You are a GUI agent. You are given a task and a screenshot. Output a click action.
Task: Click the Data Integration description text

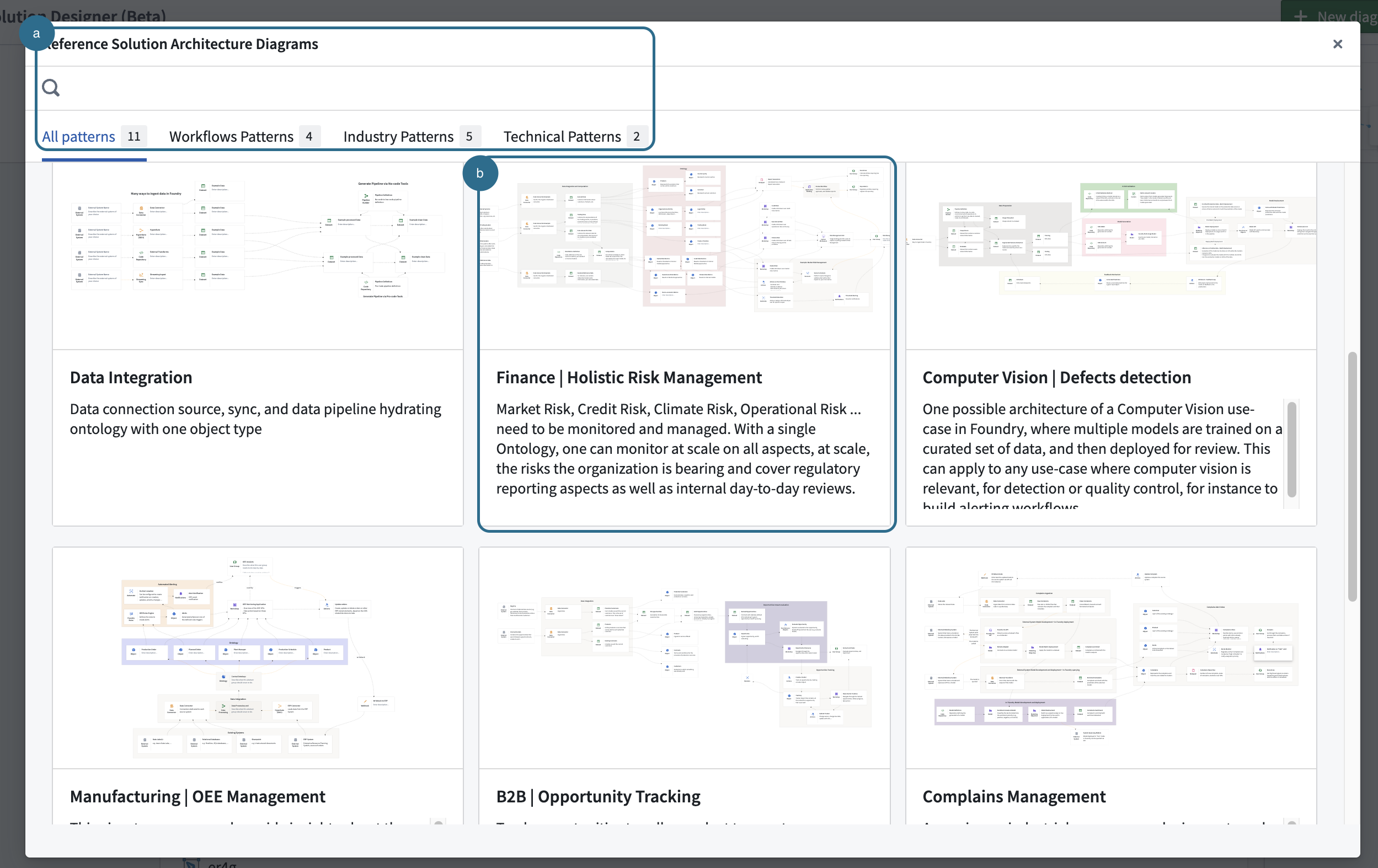point(255,419)
